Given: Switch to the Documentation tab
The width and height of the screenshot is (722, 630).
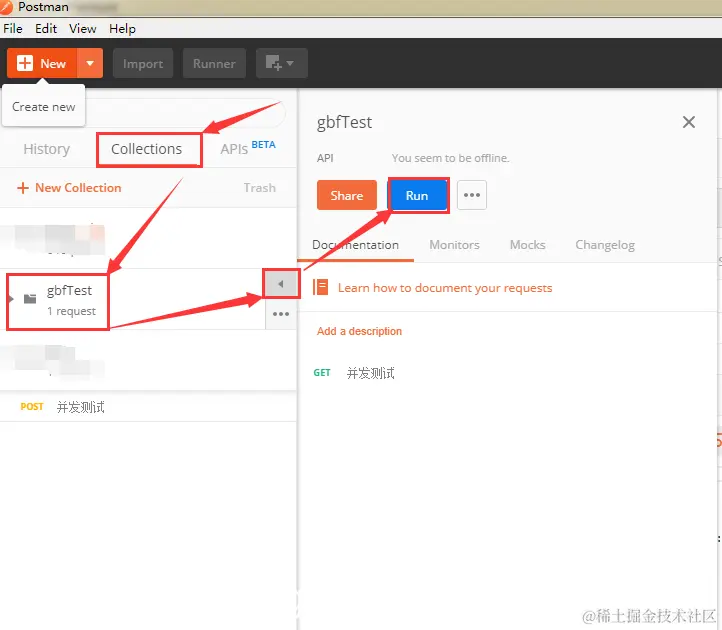Looking at the screenshot, I should pyautogui.click(x=355, y=245).
